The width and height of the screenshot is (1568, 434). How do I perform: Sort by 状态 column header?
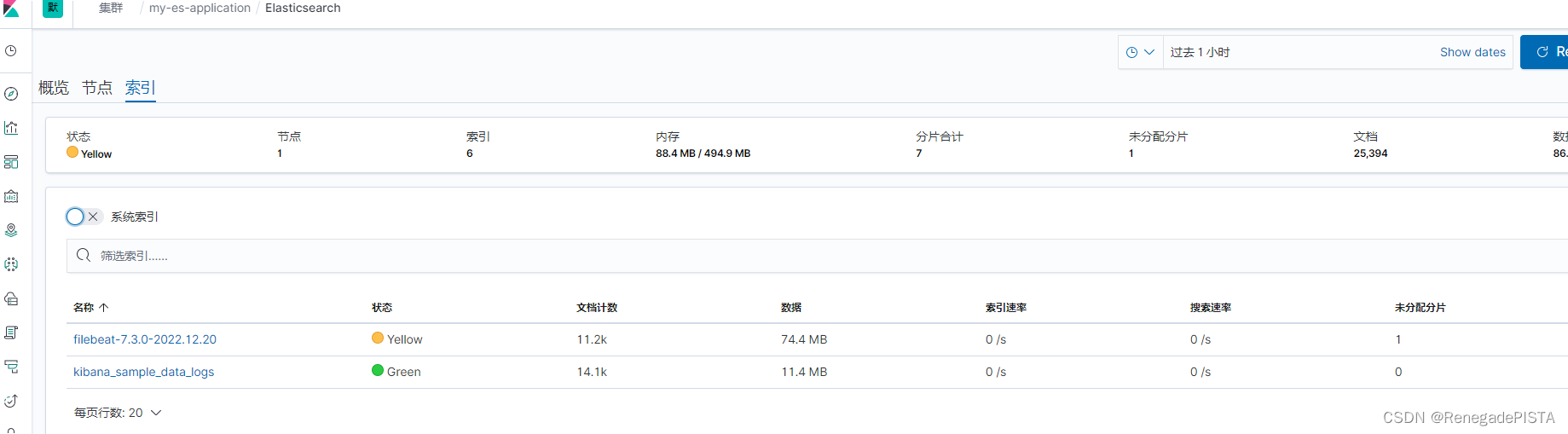point(382,308)
